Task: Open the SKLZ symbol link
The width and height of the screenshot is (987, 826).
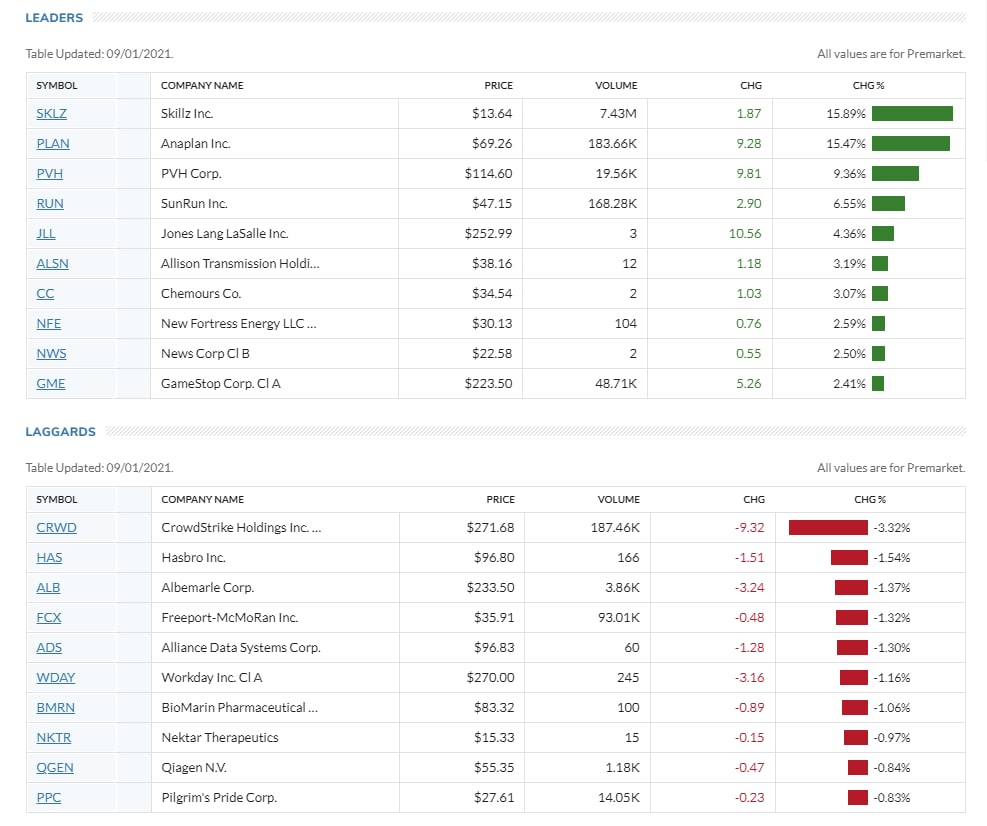Action: 51,113
